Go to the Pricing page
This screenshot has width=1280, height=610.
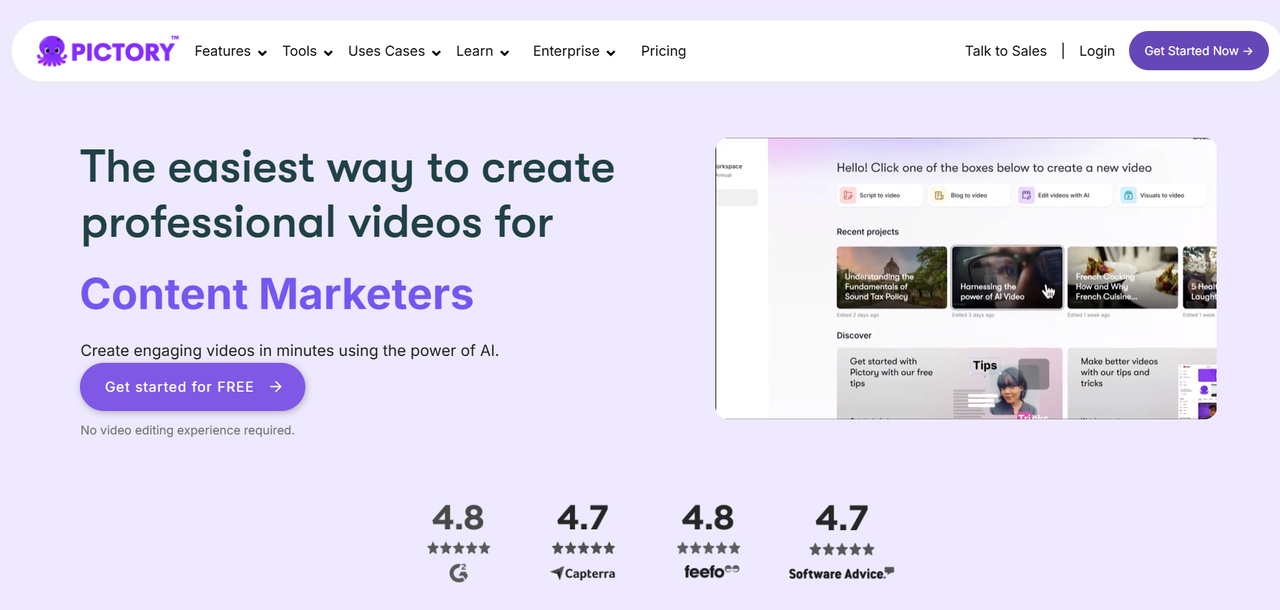(663, 51)
